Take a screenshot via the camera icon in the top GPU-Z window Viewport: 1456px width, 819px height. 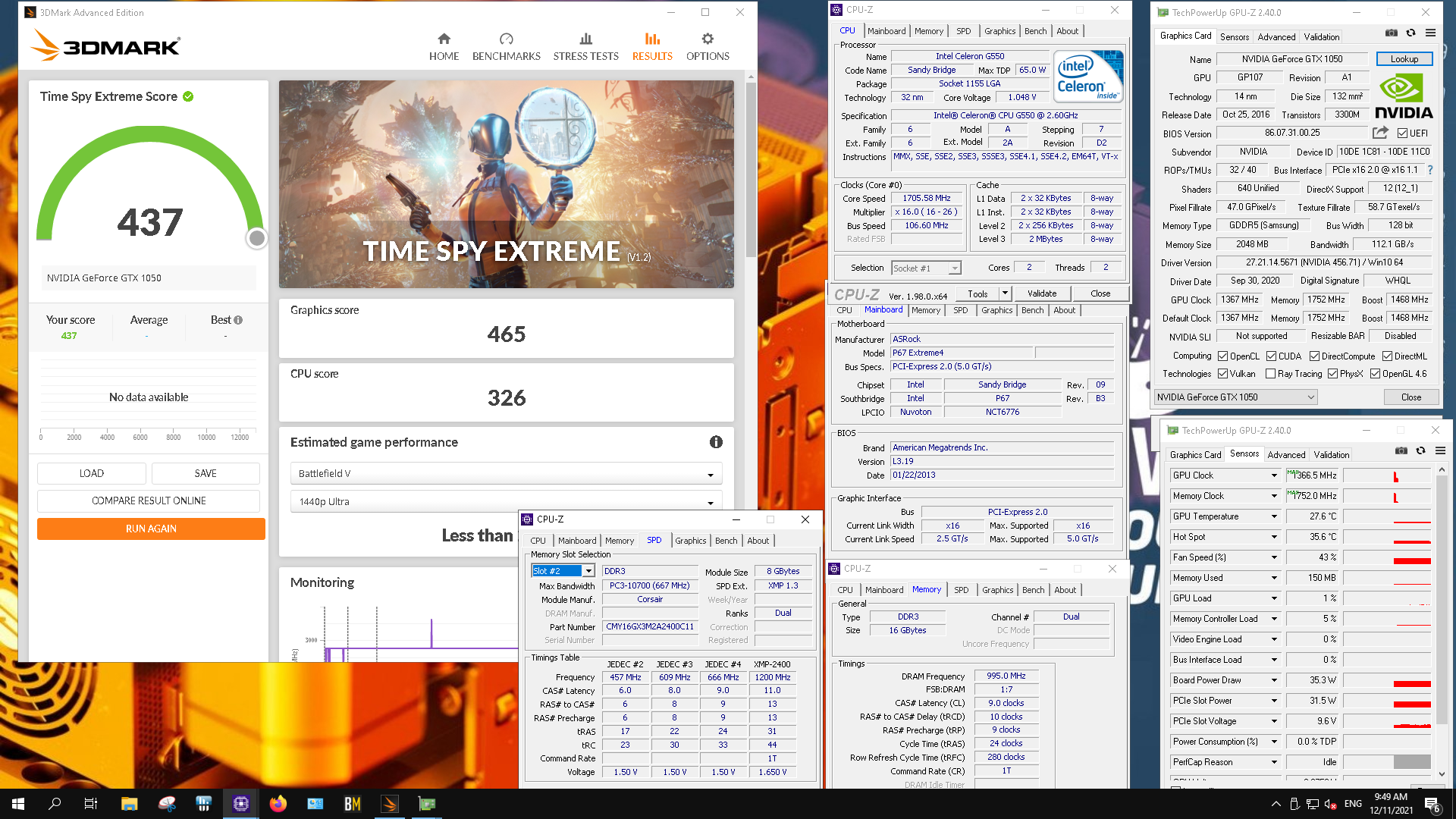tap(1392, 33)
